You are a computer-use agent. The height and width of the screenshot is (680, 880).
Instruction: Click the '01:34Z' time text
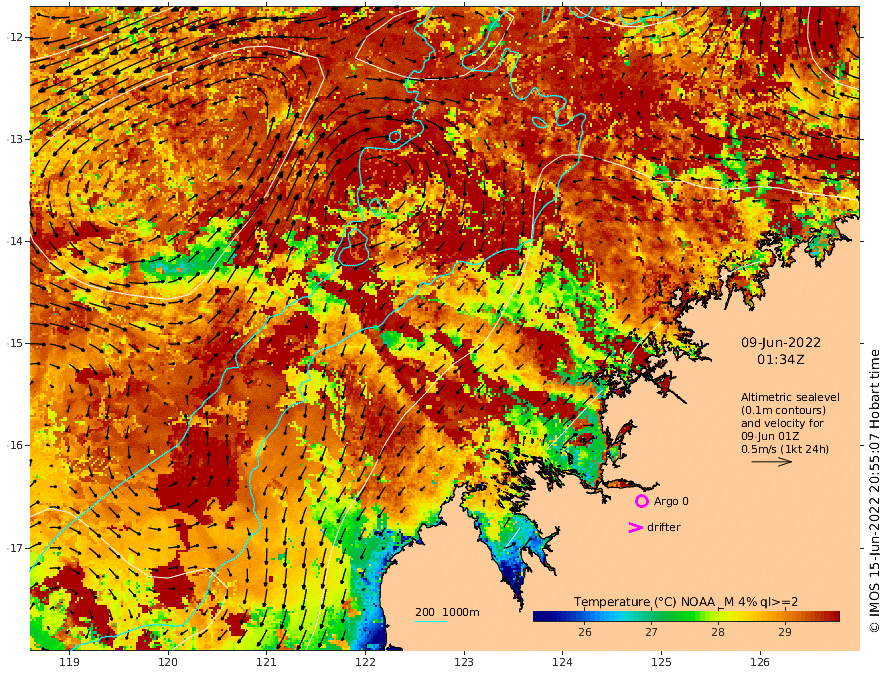click(781, 359)
